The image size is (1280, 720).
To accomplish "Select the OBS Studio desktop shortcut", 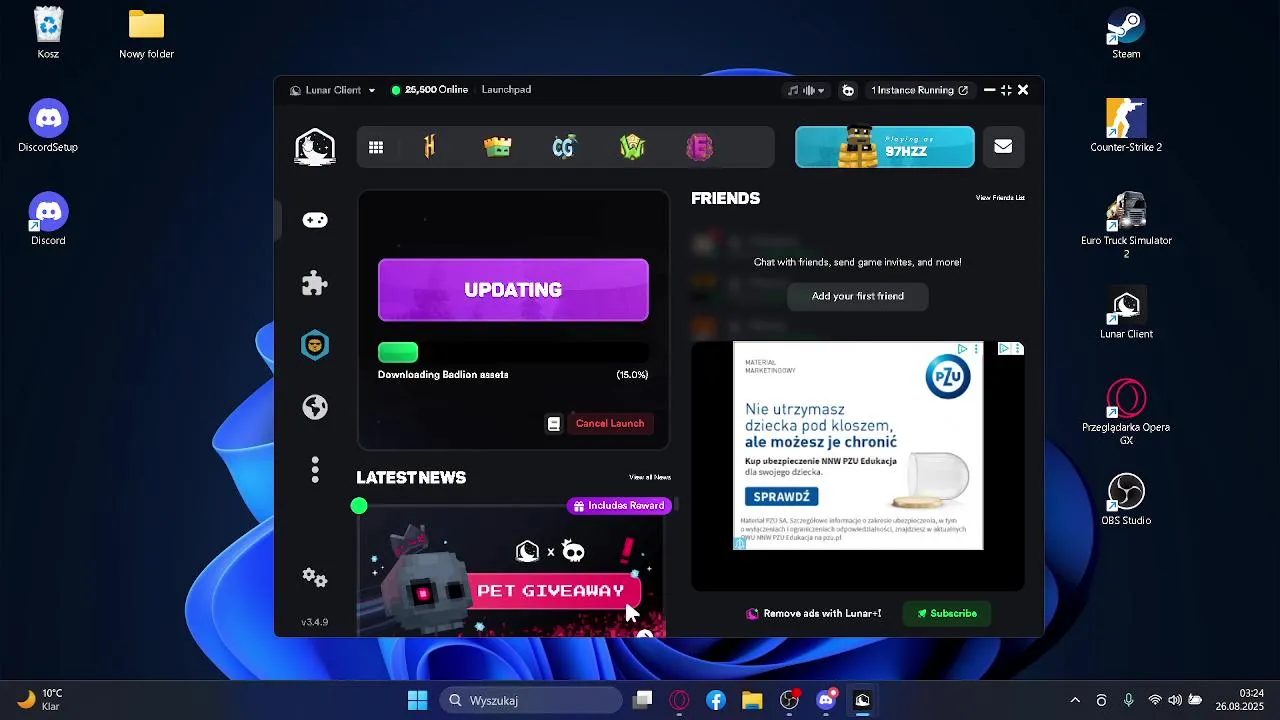I will coord(1126,499).
